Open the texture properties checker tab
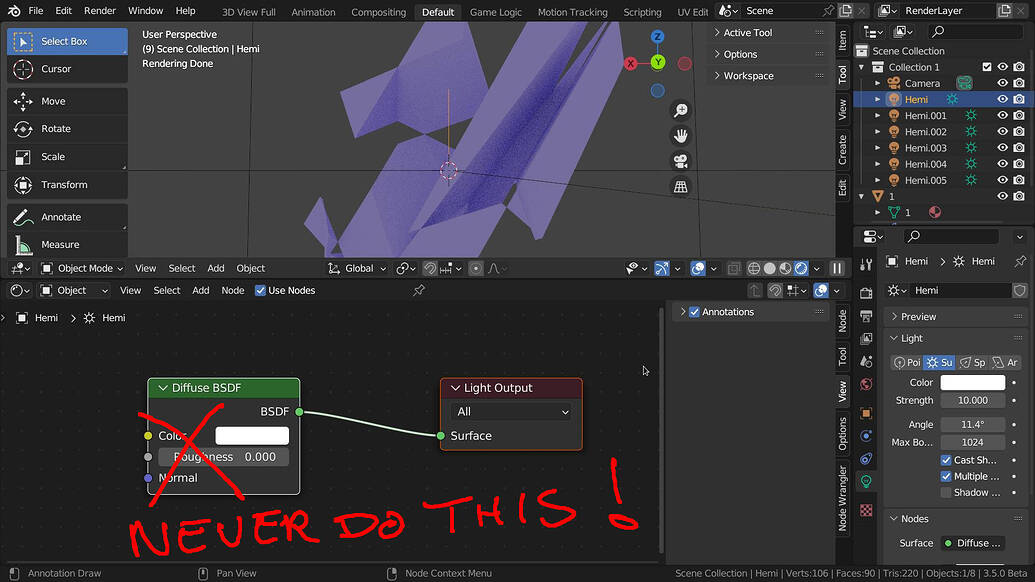The width and height of the screenshot is (1035, 582). pos(867,511)
